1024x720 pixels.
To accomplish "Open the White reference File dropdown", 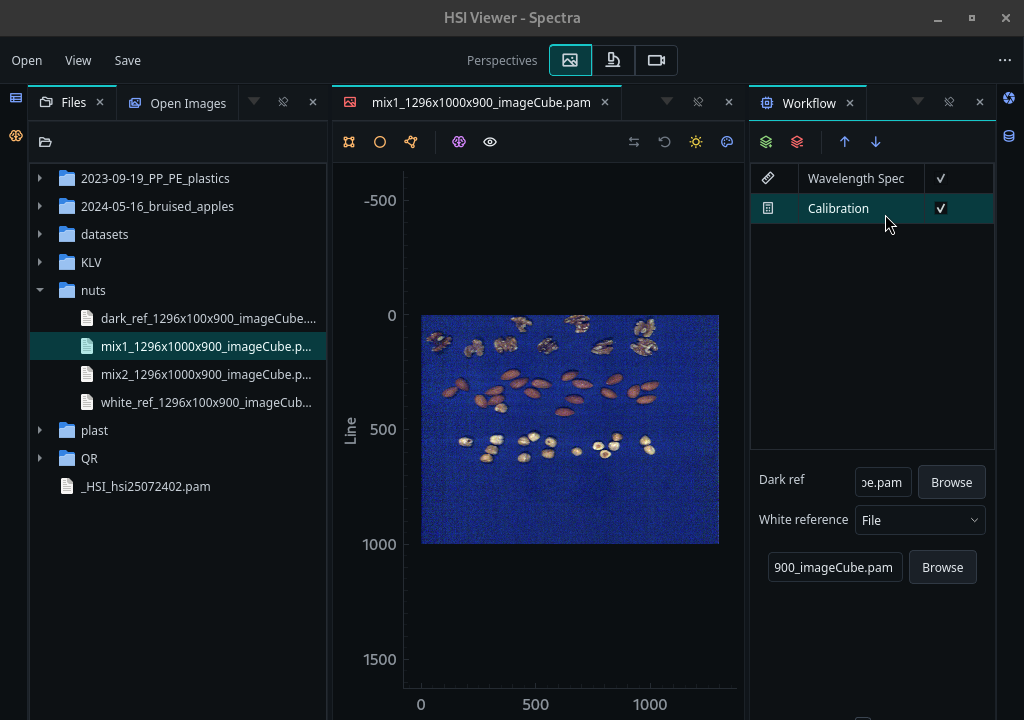I will [920, 520].
